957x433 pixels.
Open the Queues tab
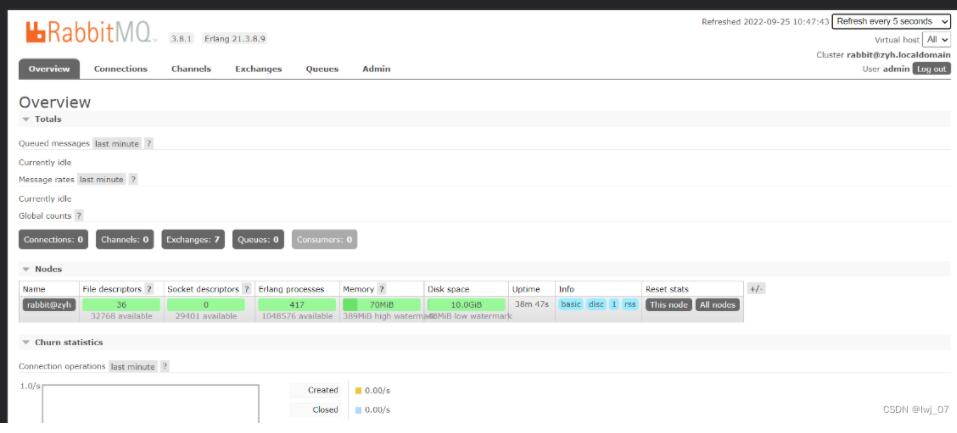click(322, 69)
